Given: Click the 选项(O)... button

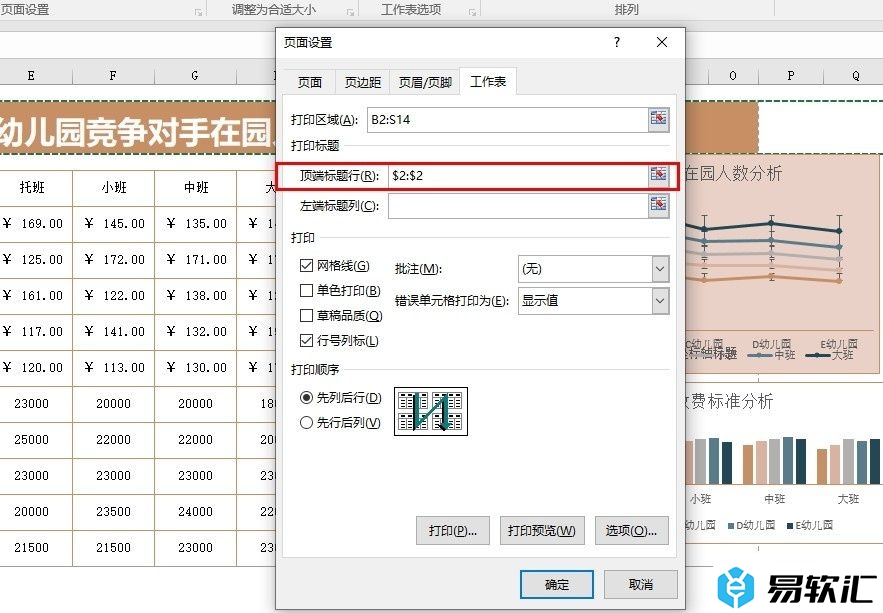Looking at the screenshot, I should 631,530.
